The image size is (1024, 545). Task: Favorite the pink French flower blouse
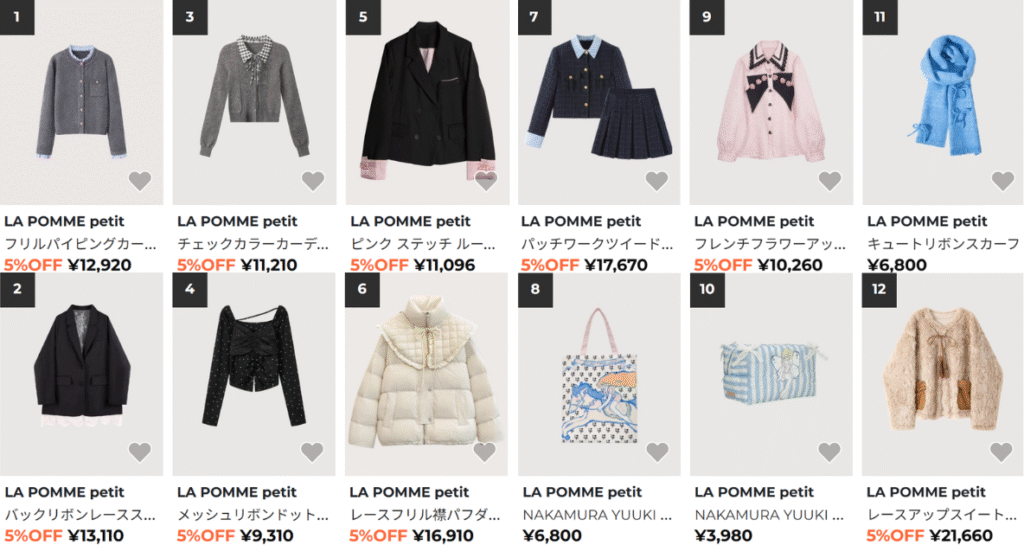[829, 181]
